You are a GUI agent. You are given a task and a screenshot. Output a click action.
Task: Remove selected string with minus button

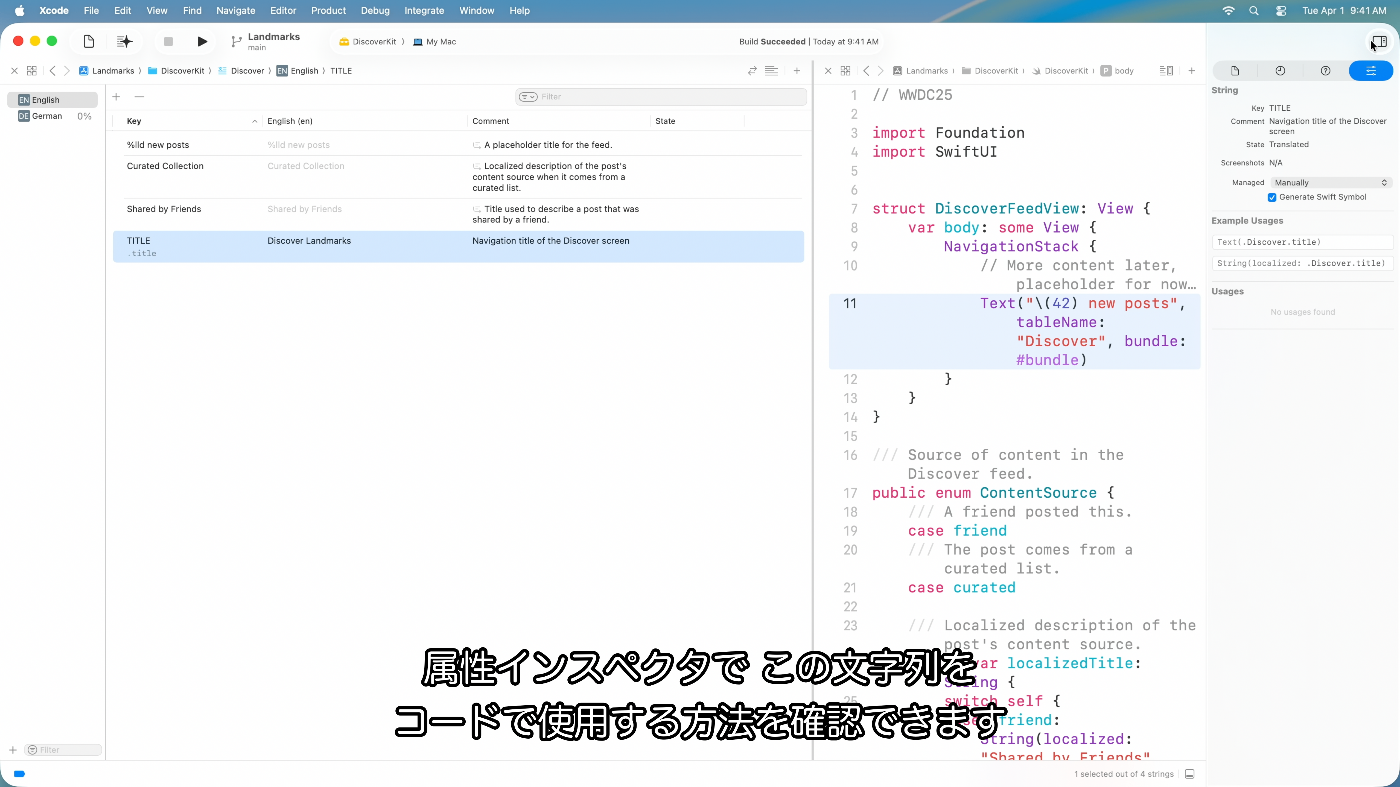(x=139, y=97)
